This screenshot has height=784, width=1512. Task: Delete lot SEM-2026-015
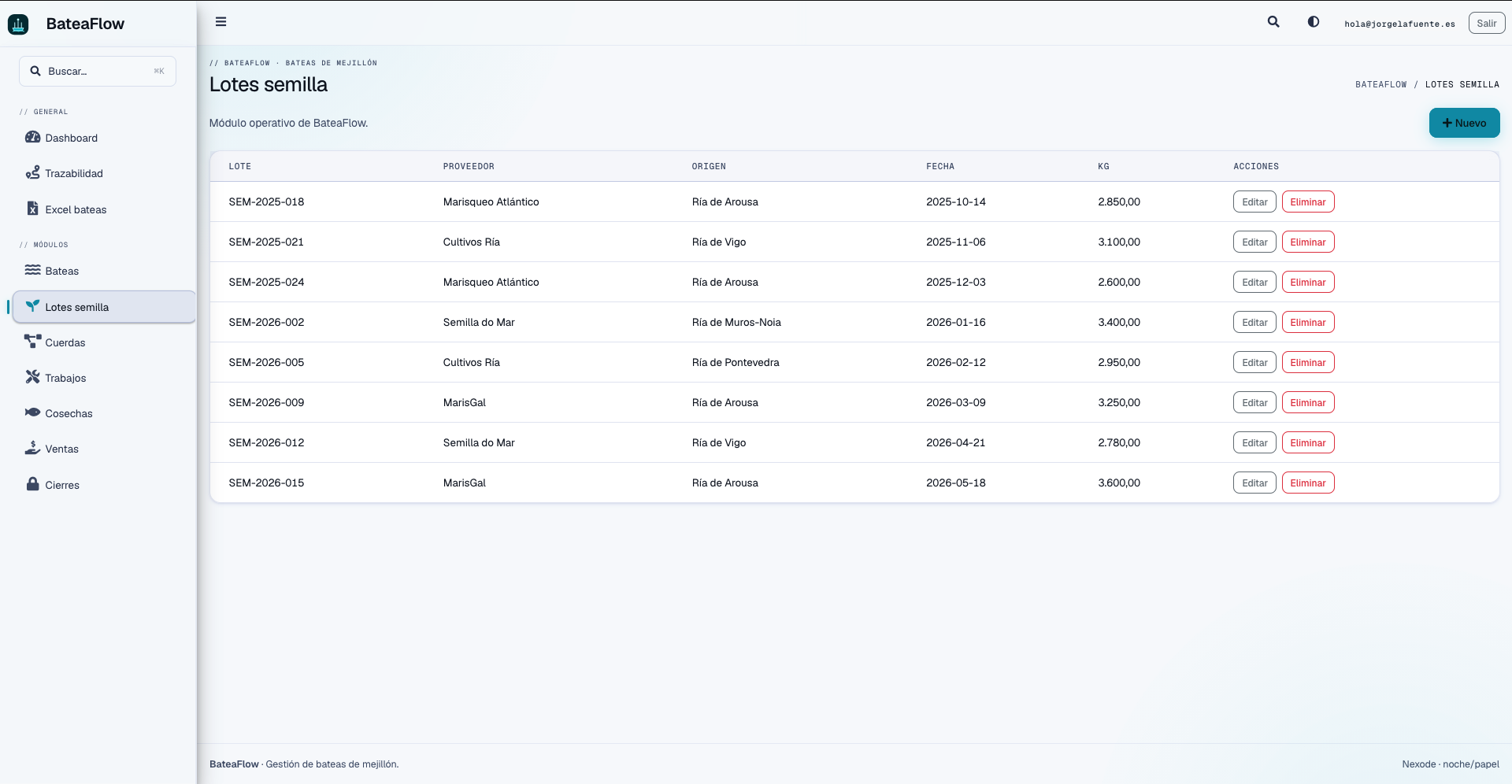pos(1307,483)
